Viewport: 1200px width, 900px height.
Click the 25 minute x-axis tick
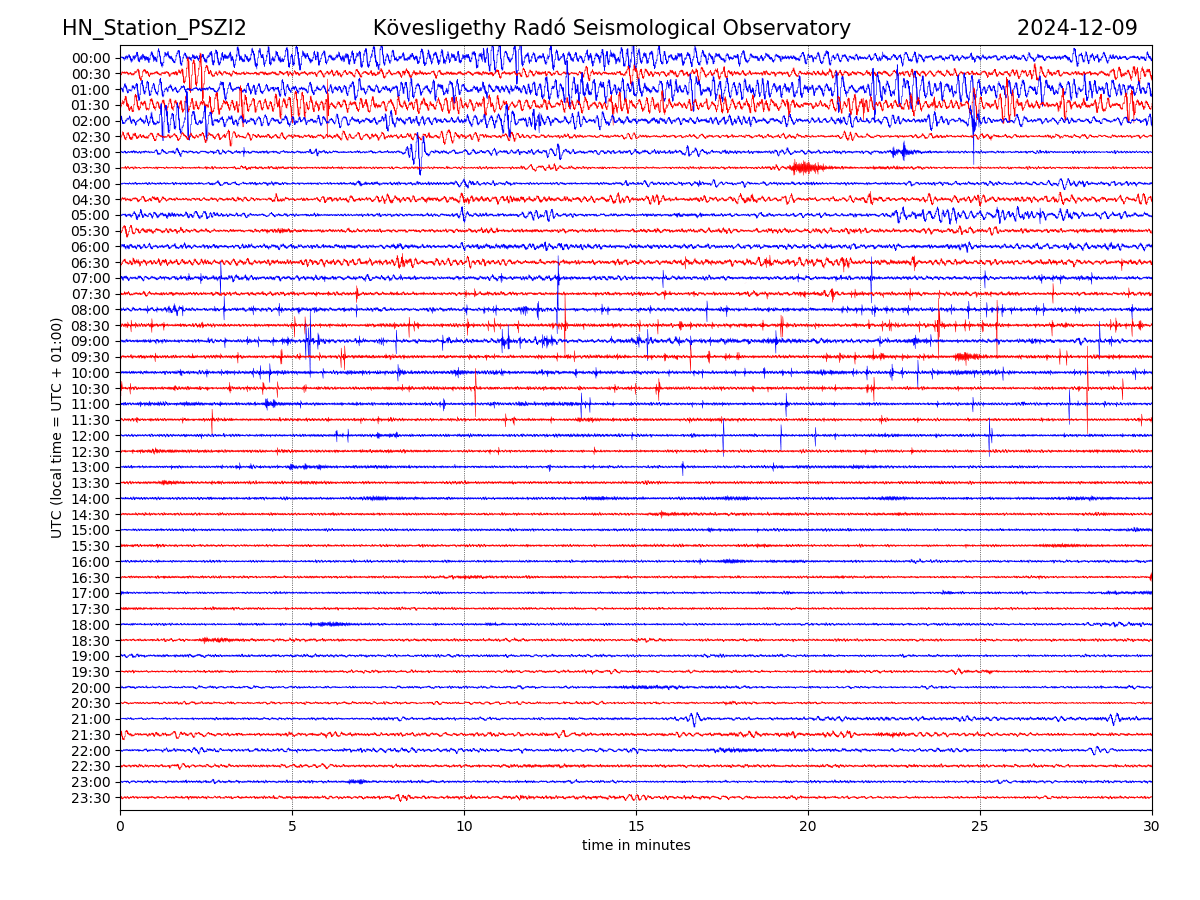[980, 827]
